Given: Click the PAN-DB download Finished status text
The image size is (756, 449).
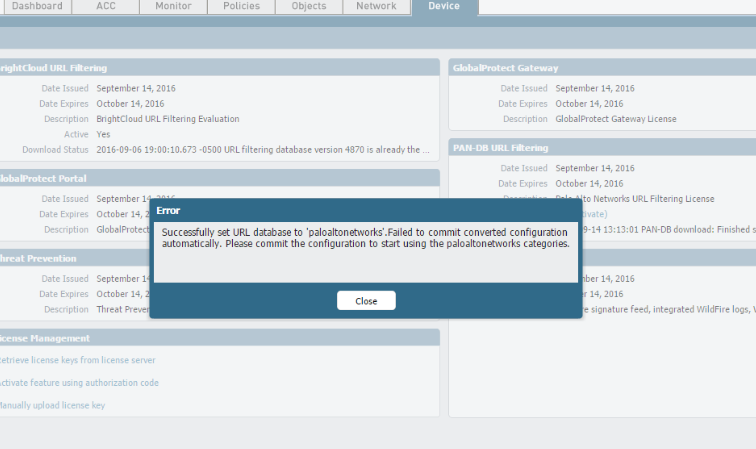Looking at the screenshot, I should [x=670, y=230].
